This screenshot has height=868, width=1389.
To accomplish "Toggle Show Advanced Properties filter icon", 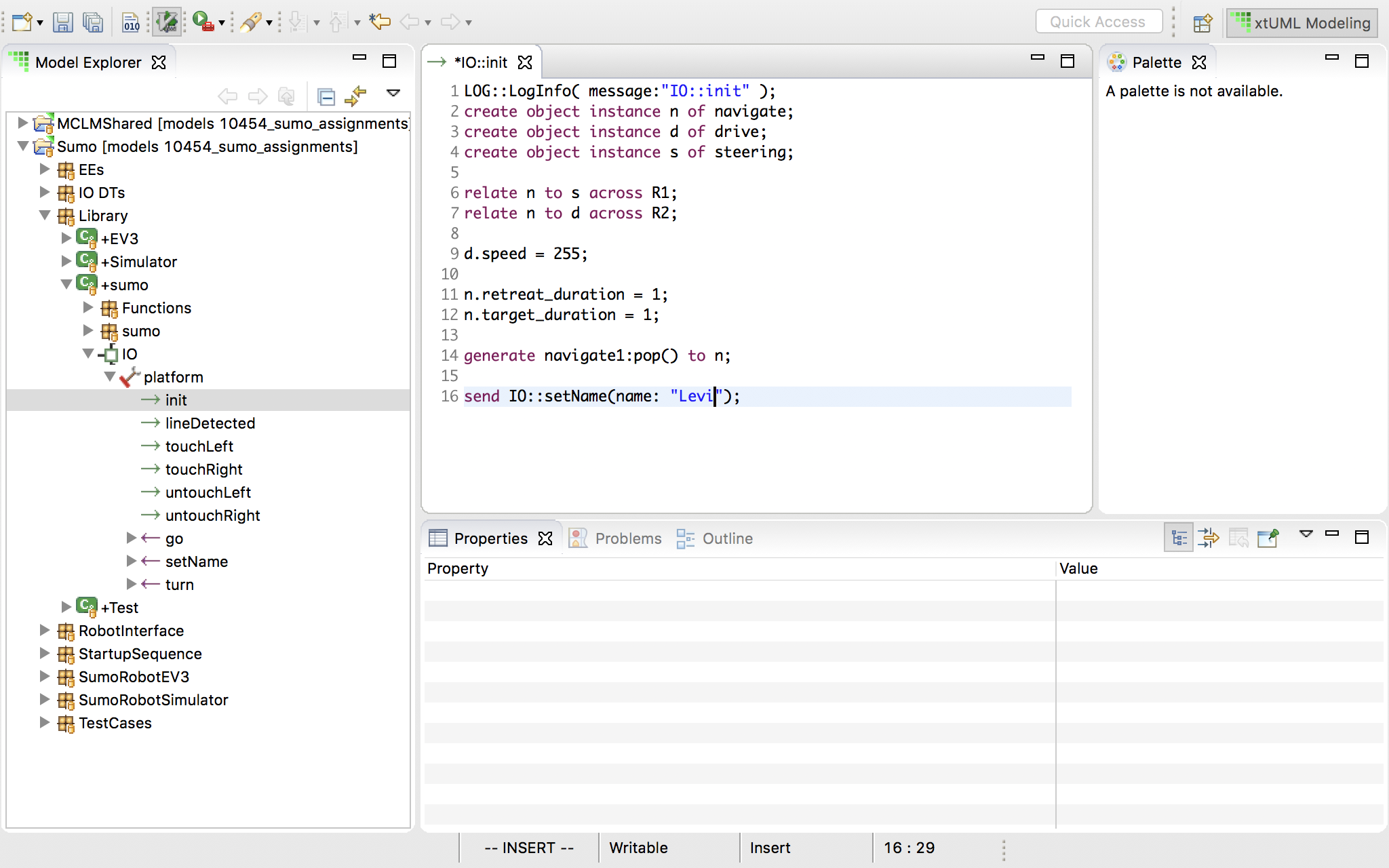I will (1208, 538).
